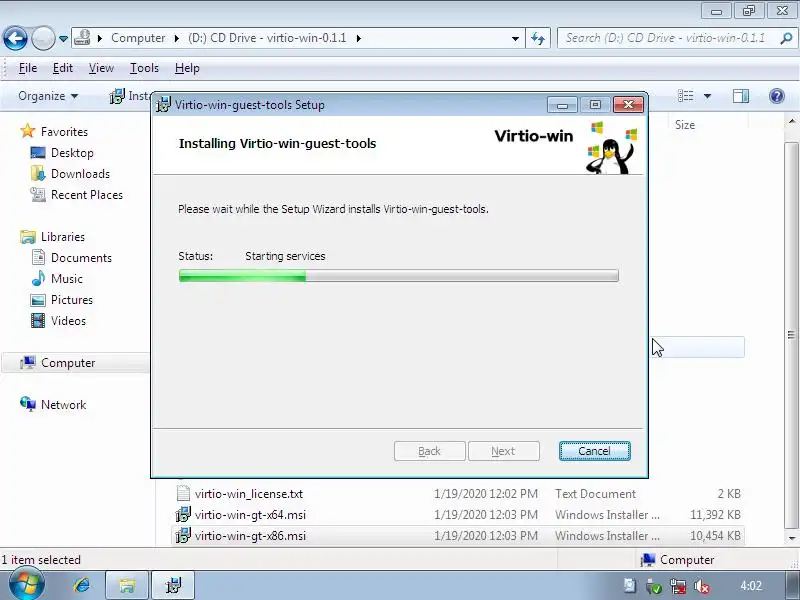Click the CD drive icon in address bar

click(82, 38)
